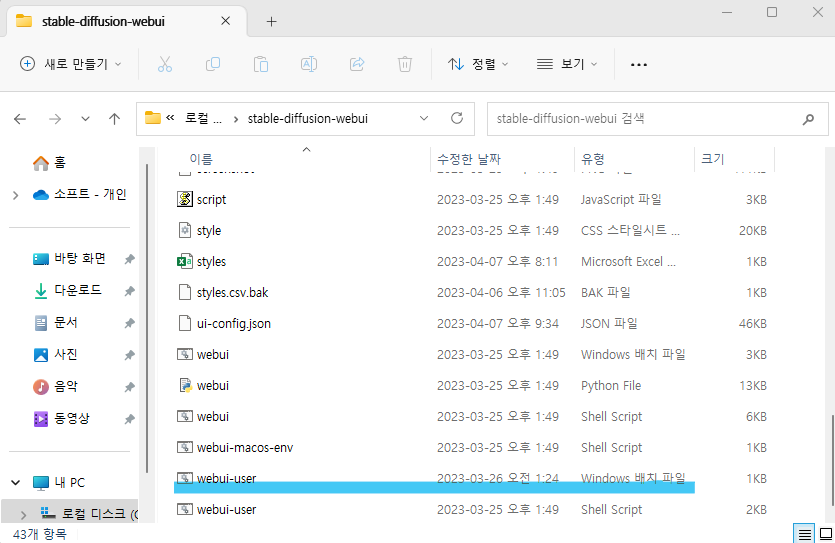Click the navigation pane scrollbar
The width and height of the screenshot is (835, 543).
point(147,319)
